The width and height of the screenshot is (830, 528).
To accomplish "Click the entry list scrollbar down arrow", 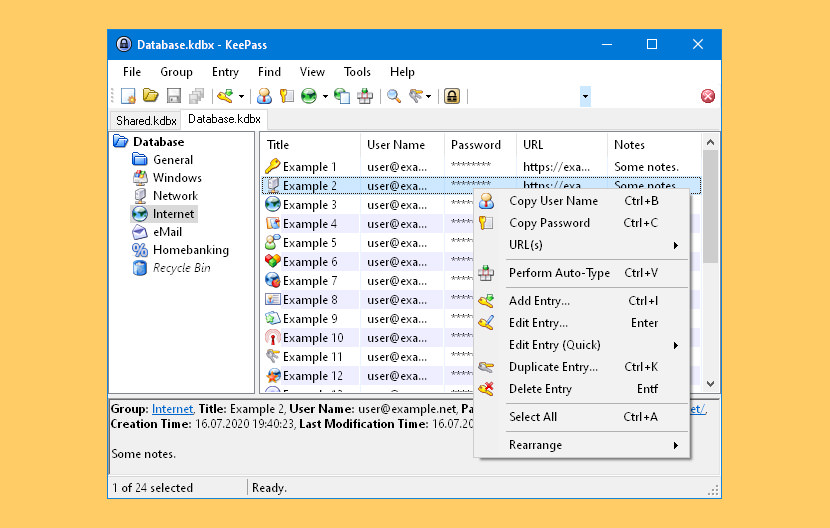I will pyautogui.click(x=710, y=384).
